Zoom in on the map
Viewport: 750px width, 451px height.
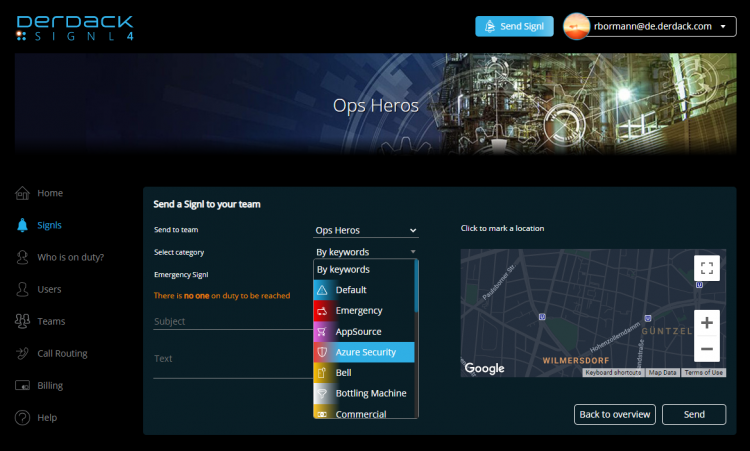coord(707,323)
